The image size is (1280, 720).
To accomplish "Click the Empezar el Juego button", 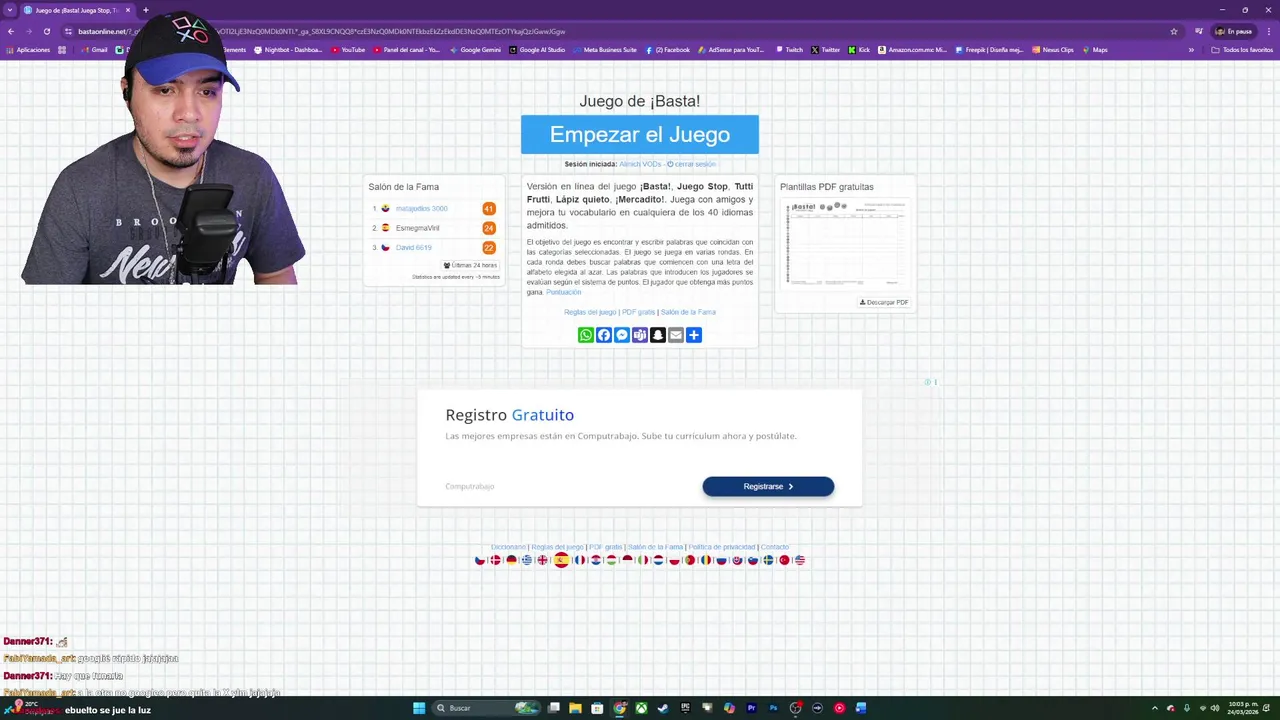I will coord(640,135).
